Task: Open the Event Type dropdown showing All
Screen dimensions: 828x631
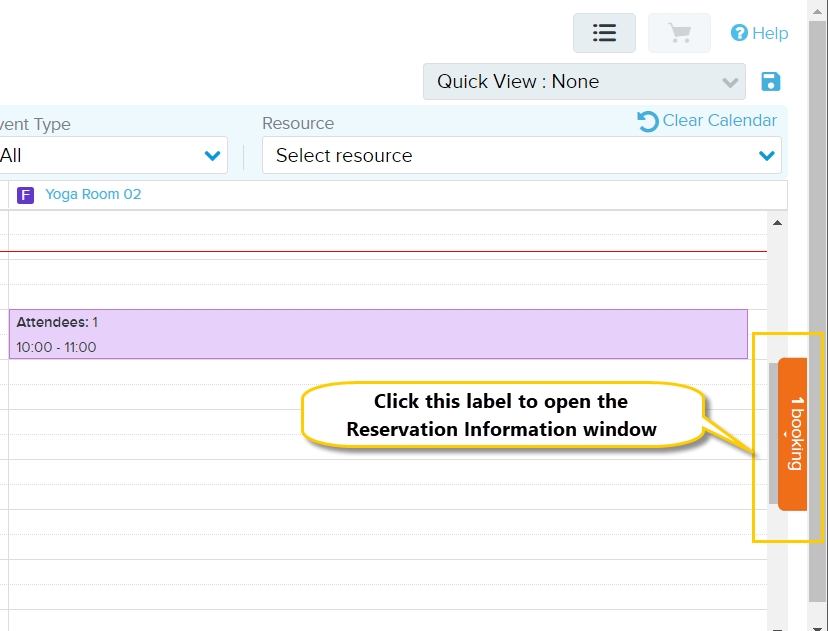Action: 112,156
